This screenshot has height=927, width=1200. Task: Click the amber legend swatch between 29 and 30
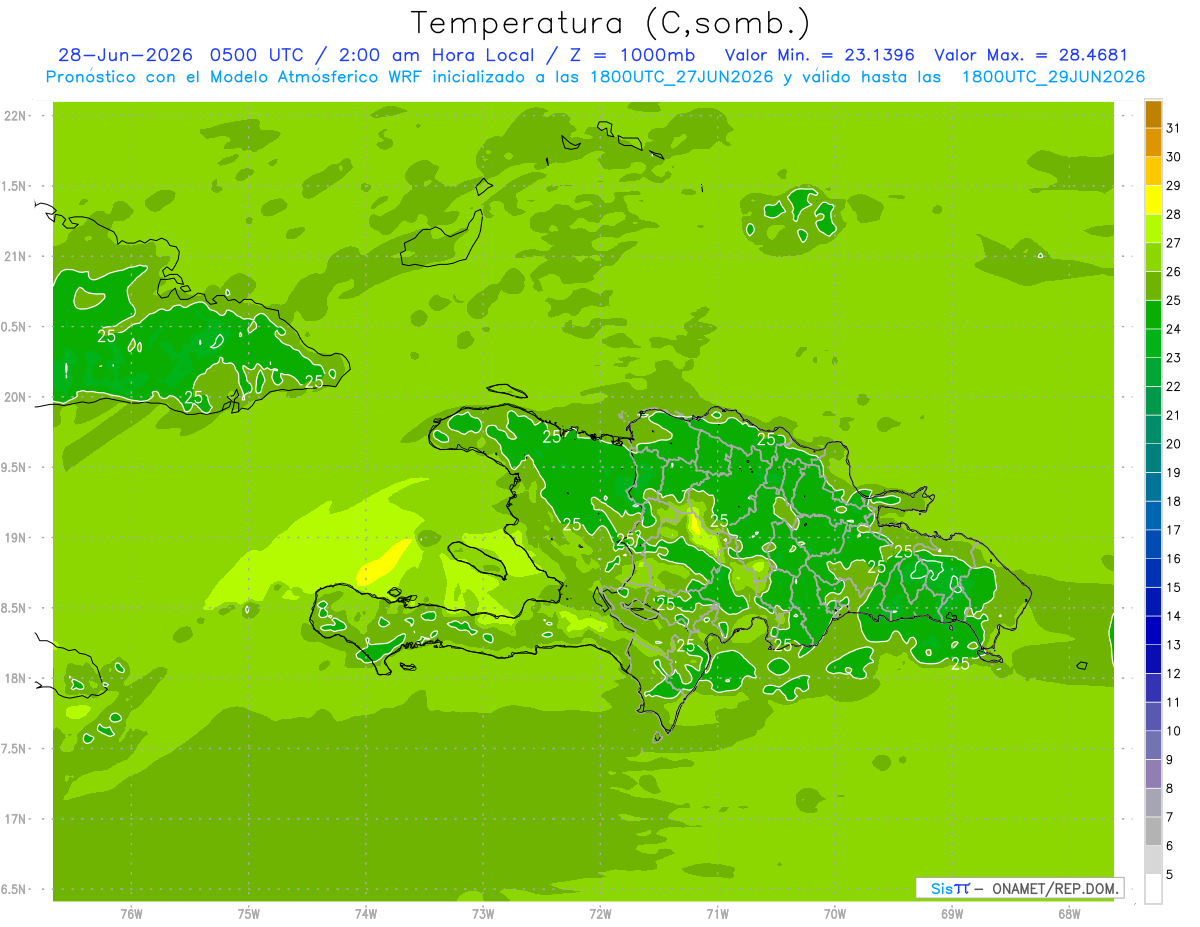coord(1153,171)
